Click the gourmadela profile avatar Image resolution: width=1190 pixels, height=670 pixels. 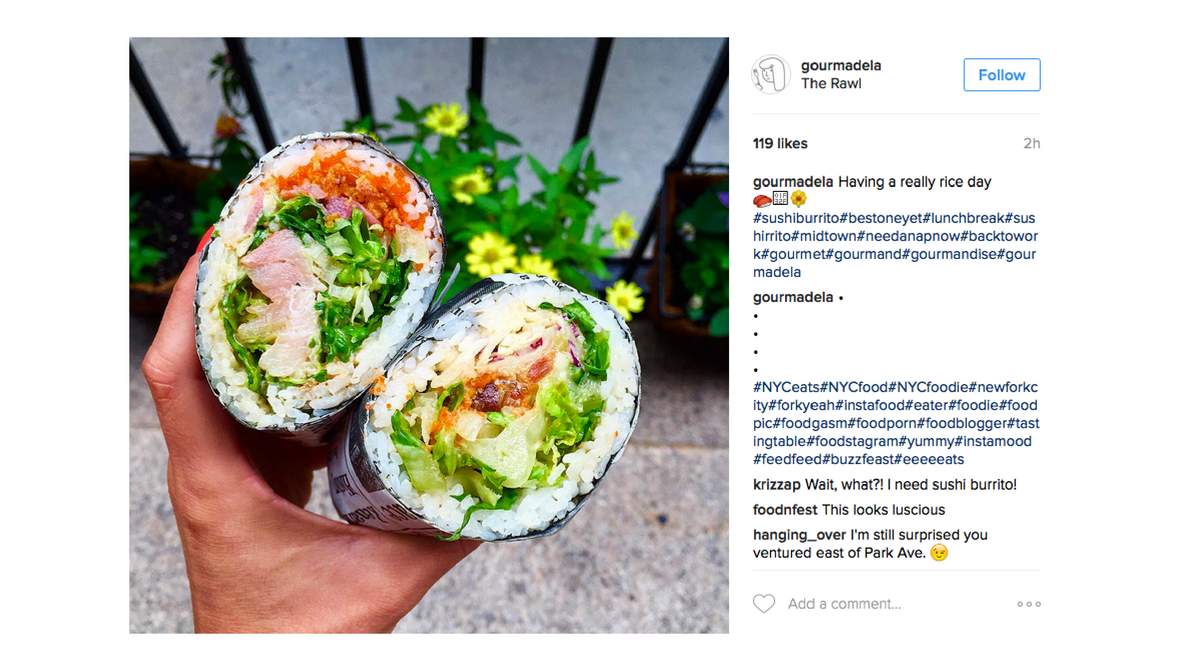pos(771,74)
